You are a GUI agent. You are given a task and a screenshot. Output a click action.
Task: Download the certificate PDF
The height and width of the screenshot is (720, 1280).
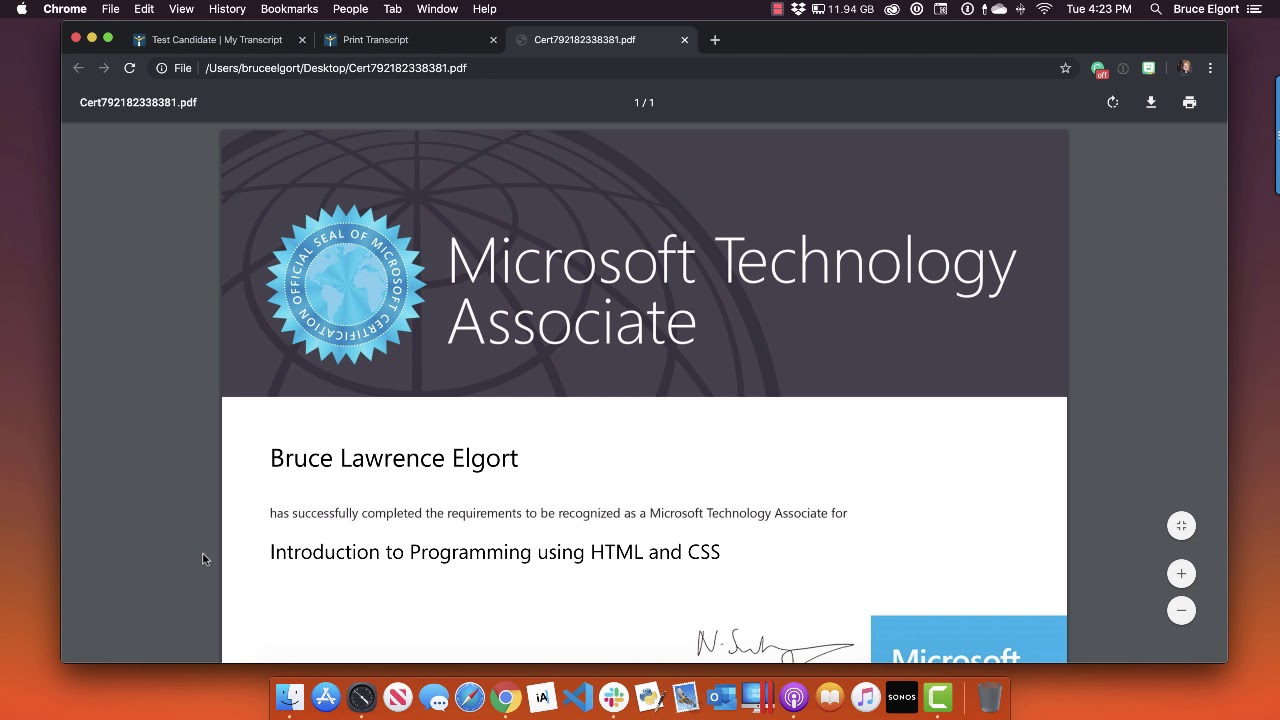pyautogui.click(x=1151, y=102)
